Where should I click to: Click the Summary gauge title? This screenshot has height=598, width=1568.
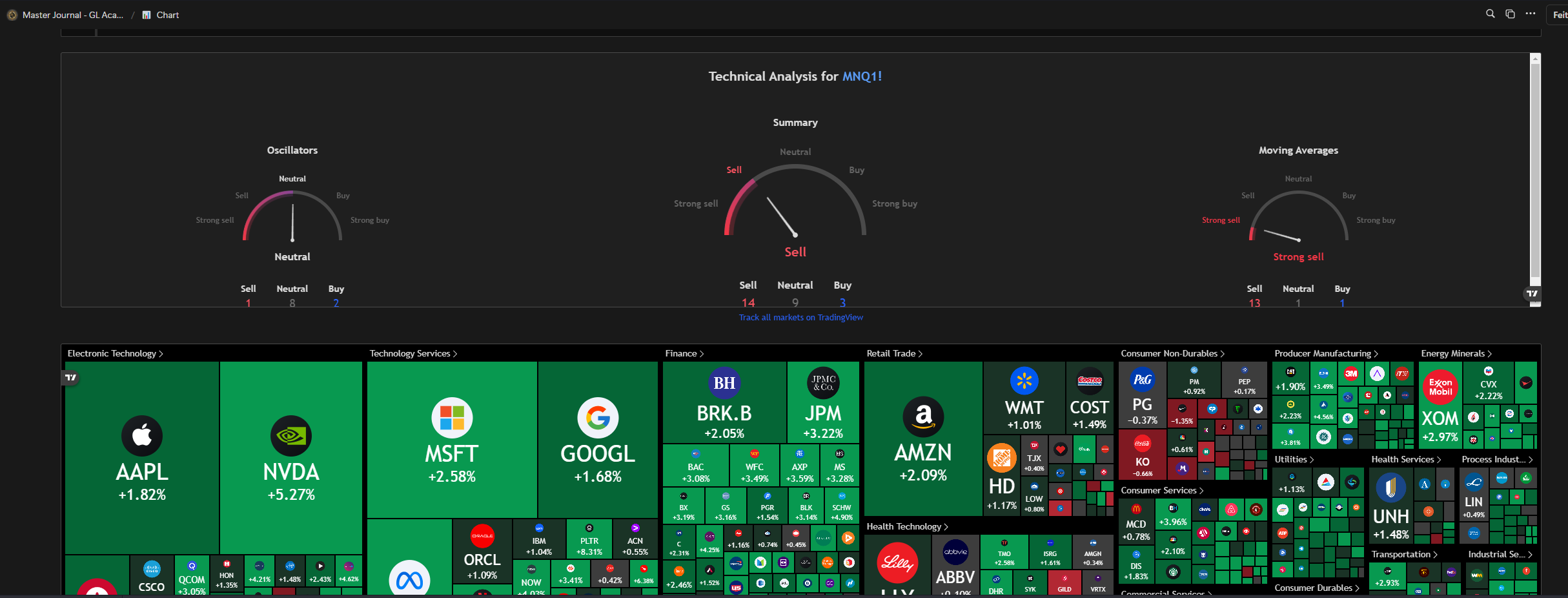tap(795, 122)
